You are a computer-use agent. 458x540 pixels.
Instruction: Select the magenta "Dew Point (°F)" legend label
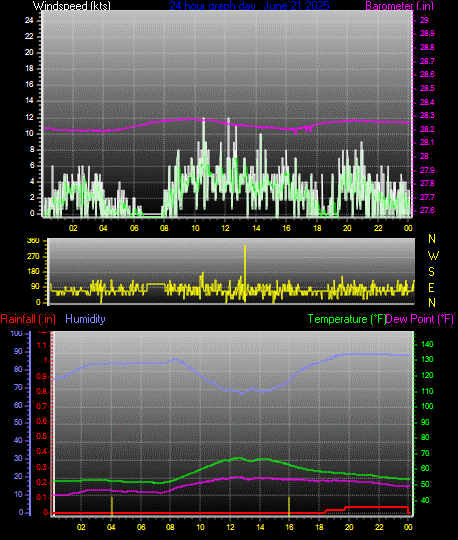click(419, 319)
